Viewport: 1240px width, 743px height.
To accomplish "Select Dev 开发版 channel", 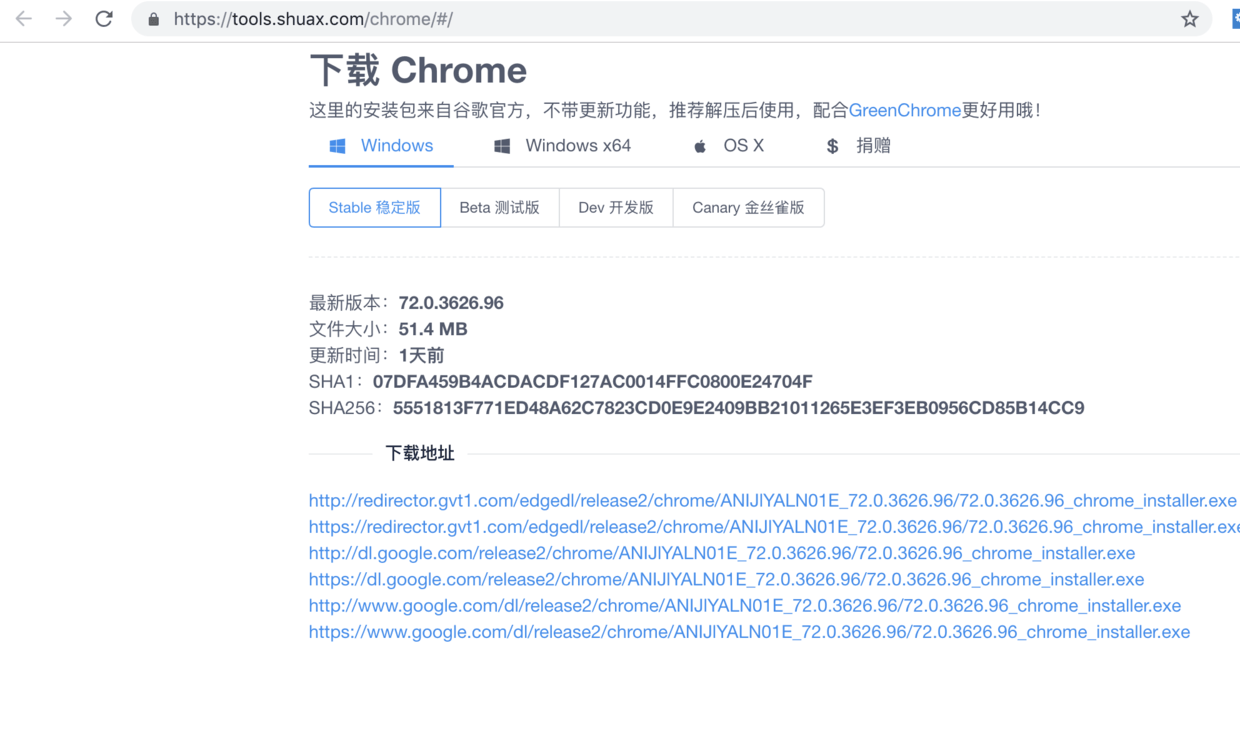I will click(616, 208).
